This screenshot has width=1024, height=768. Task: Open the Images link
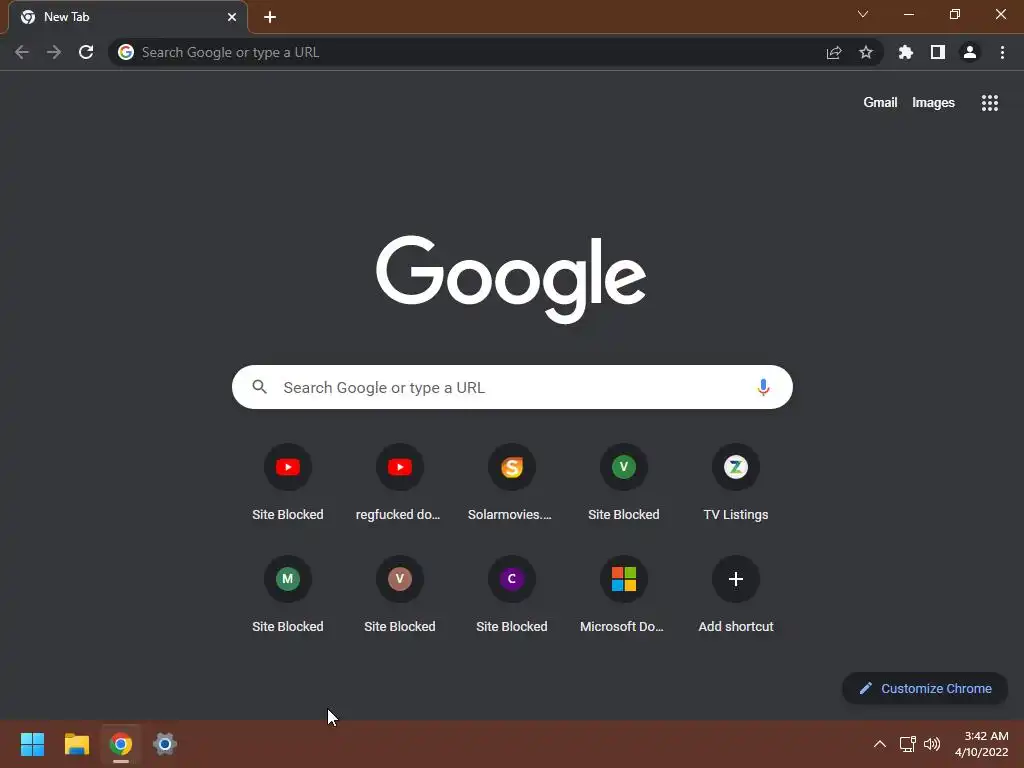933,103
